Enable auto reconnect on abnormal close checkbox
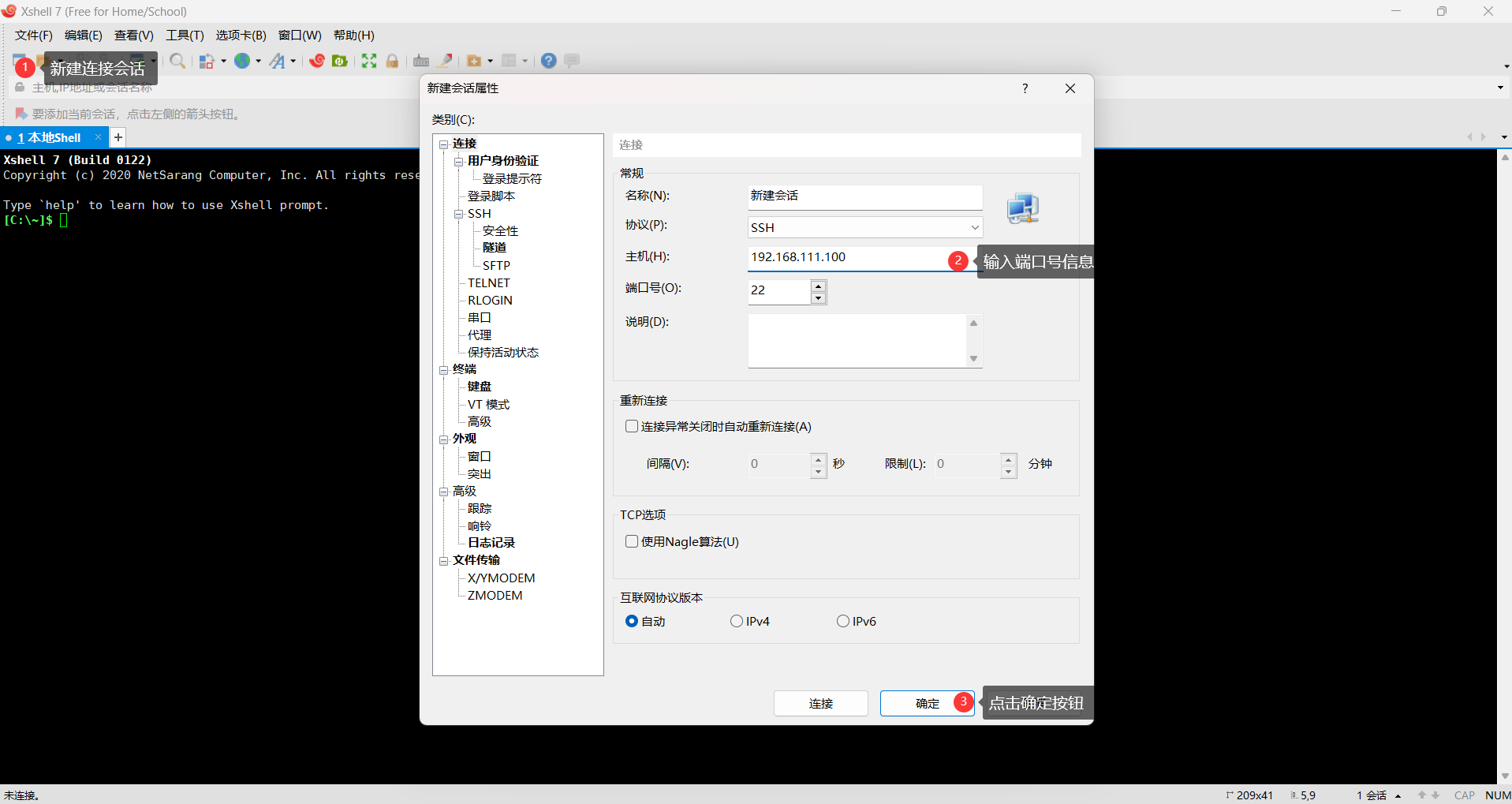 (632, 427)
